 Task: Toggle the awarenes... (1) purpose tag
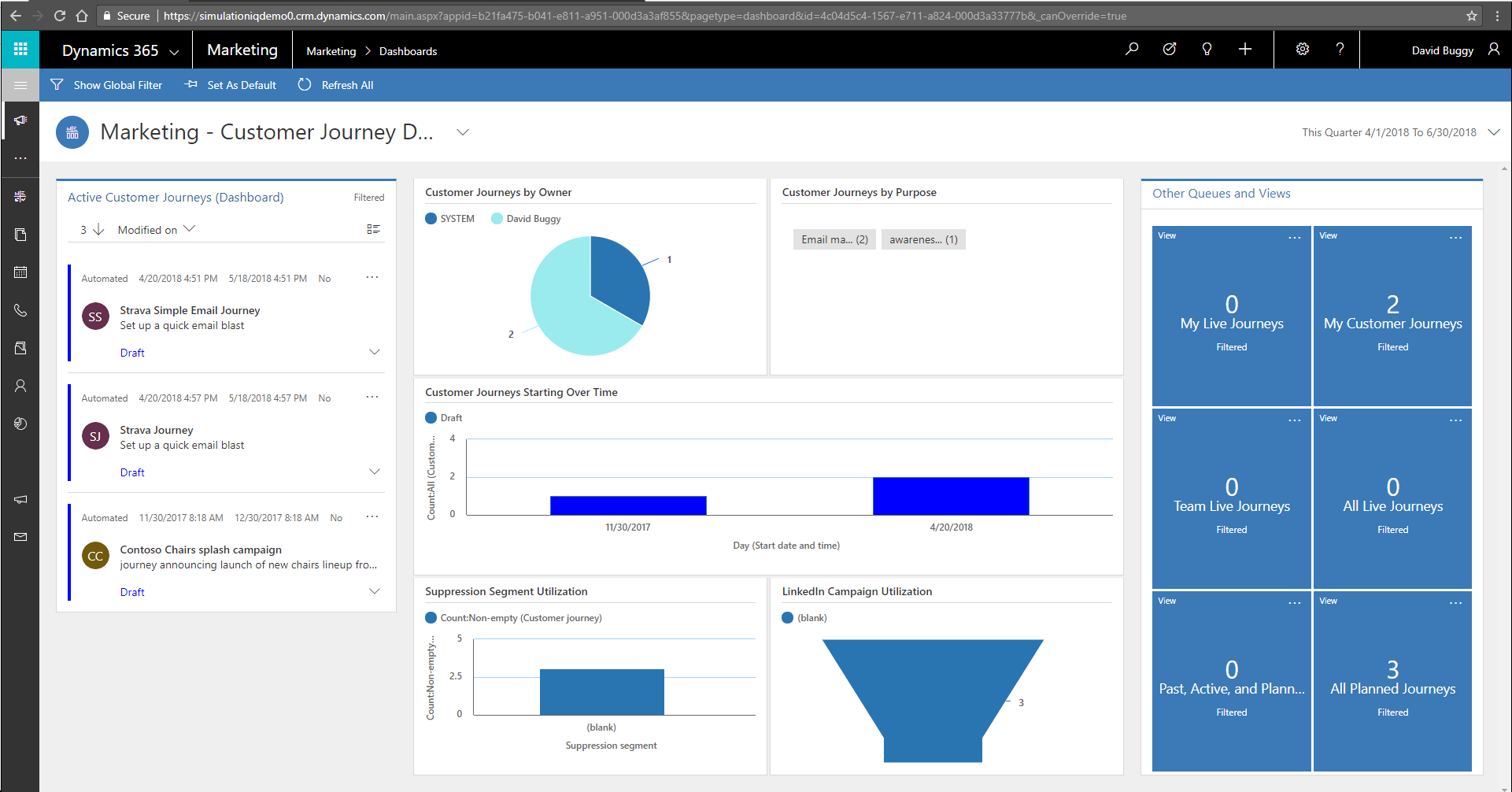923,239
